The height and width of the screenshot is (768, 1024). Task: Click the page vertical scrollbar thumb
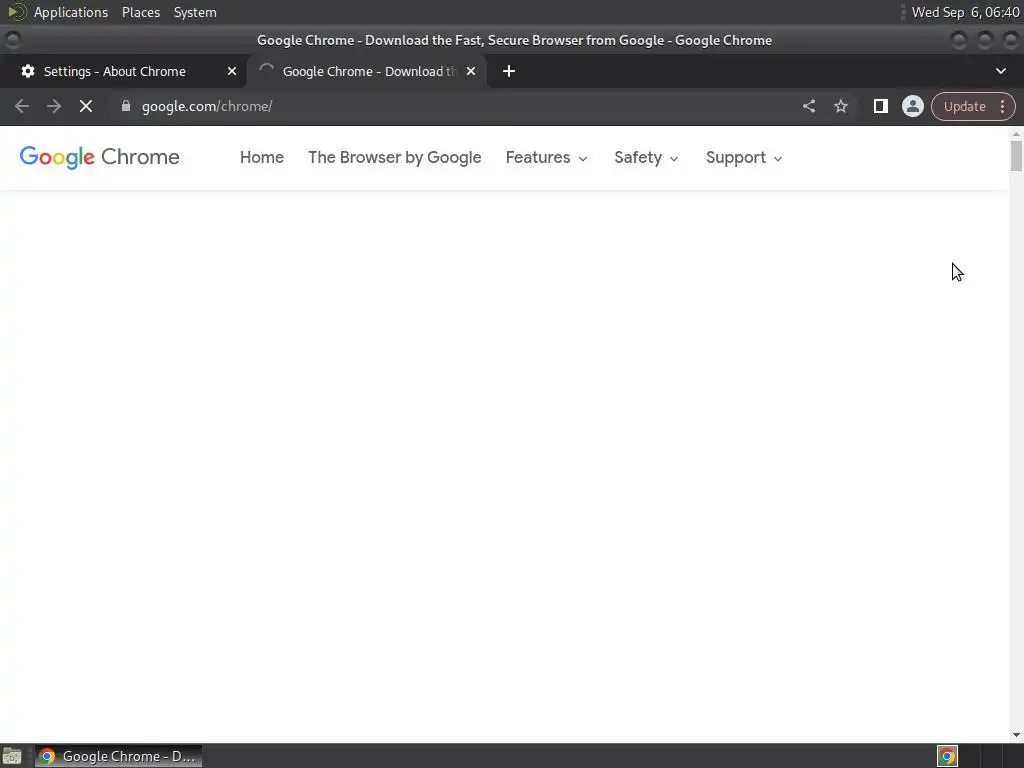pyautogui.click(x=1016, y=155)
